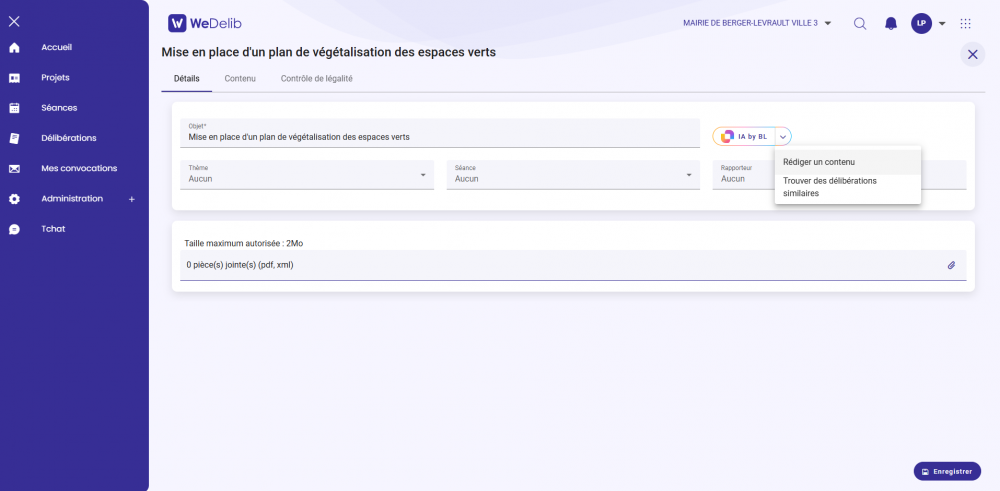Select the Délibérations document icon
Viewport: 1000px width, 491px height.
click(x=14, y=138)
